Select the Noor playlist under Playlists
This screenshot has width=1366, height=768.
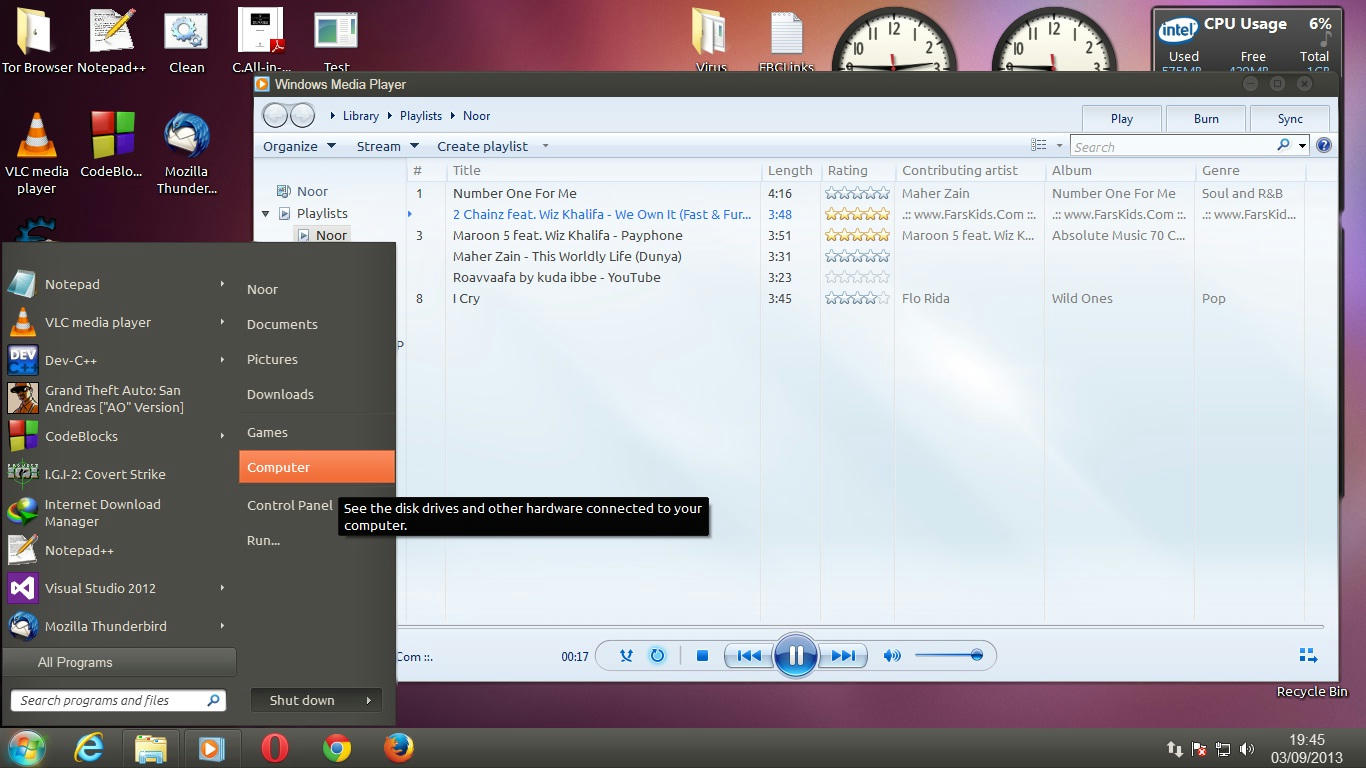click(x=322, y=235)
